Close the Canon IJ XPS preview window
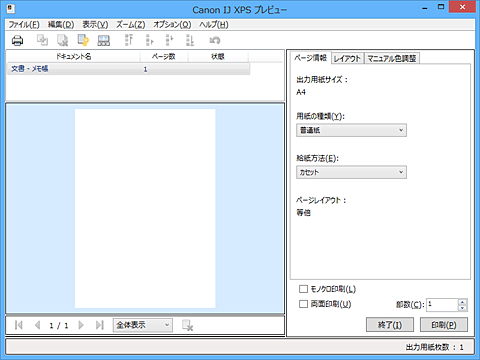480x360 pixels. click(462, 7)
